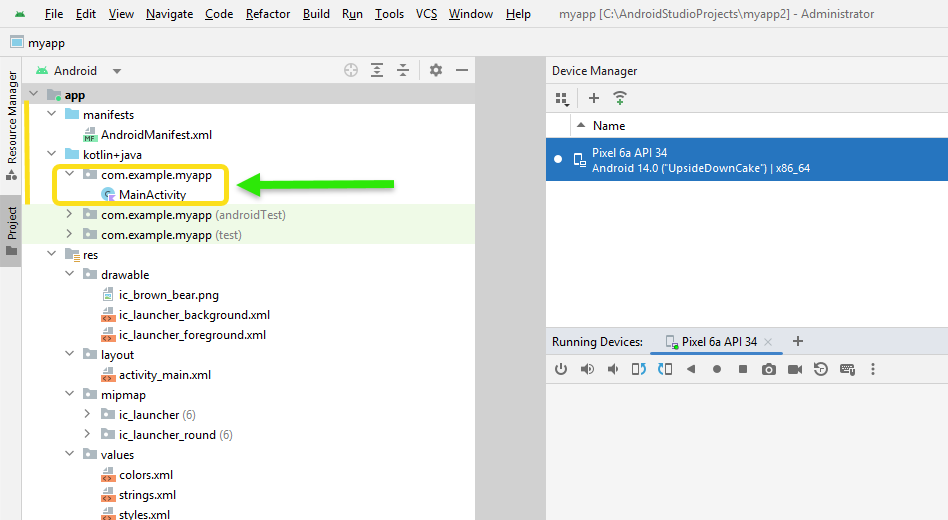Open project tool window settings gear
This screenshot has height=520, width=948.
click(x=436, y=70)
